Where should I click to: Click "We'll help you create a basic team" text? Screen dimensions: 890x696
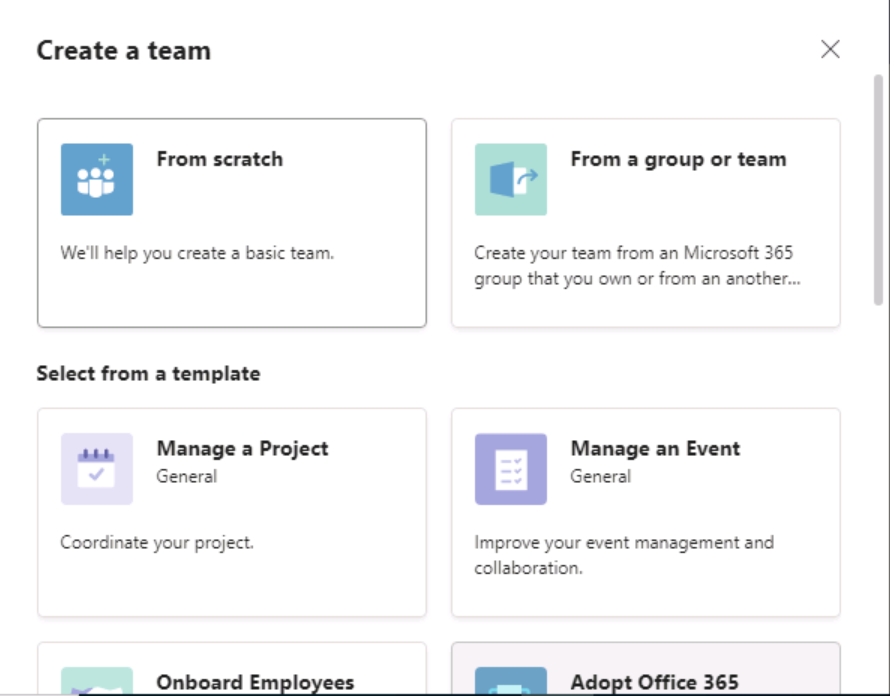(198, 253)
